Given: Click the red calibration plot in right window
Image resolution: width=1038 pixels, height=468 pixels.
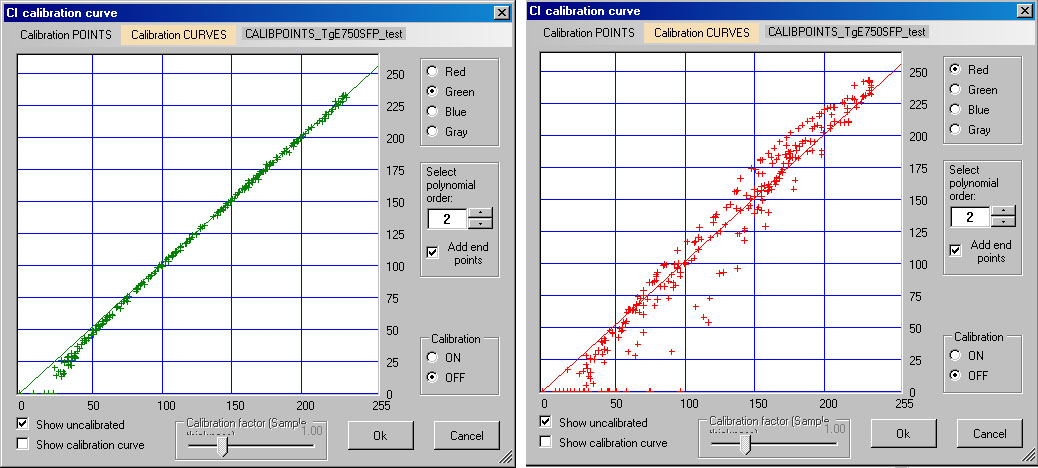Looking at the screenshot, I should click(x=720, y=222).
